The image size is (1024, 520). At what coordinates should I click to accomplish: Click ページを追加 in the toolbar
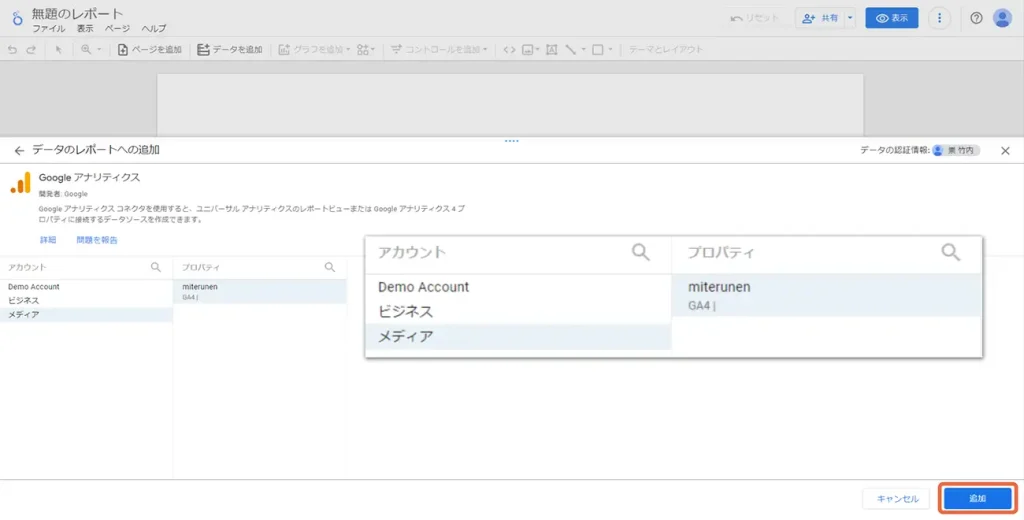tap(150, 50)
